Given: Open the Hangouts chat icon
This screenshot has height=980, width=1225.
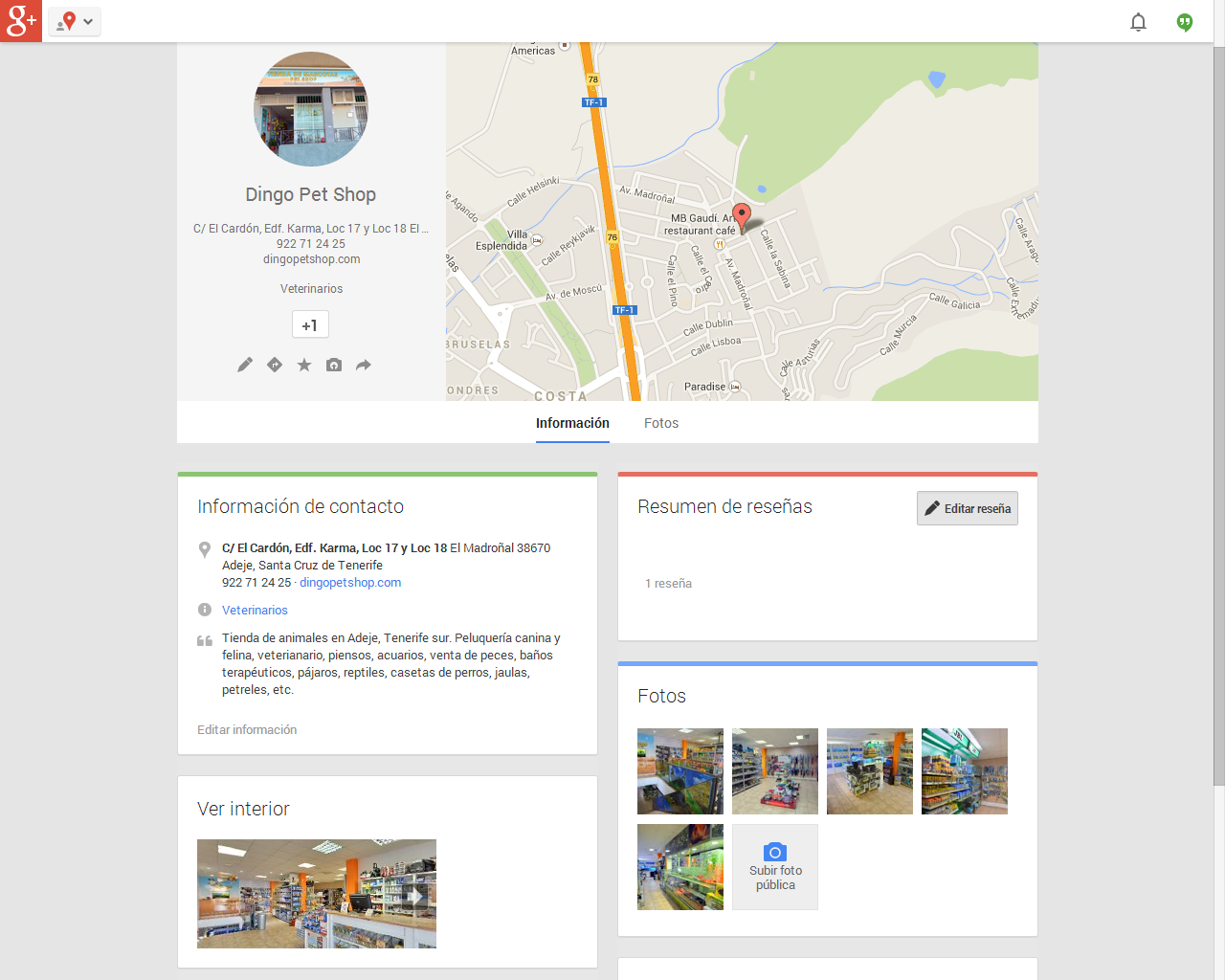Looking at the screenshot, I should (1185, 22).
